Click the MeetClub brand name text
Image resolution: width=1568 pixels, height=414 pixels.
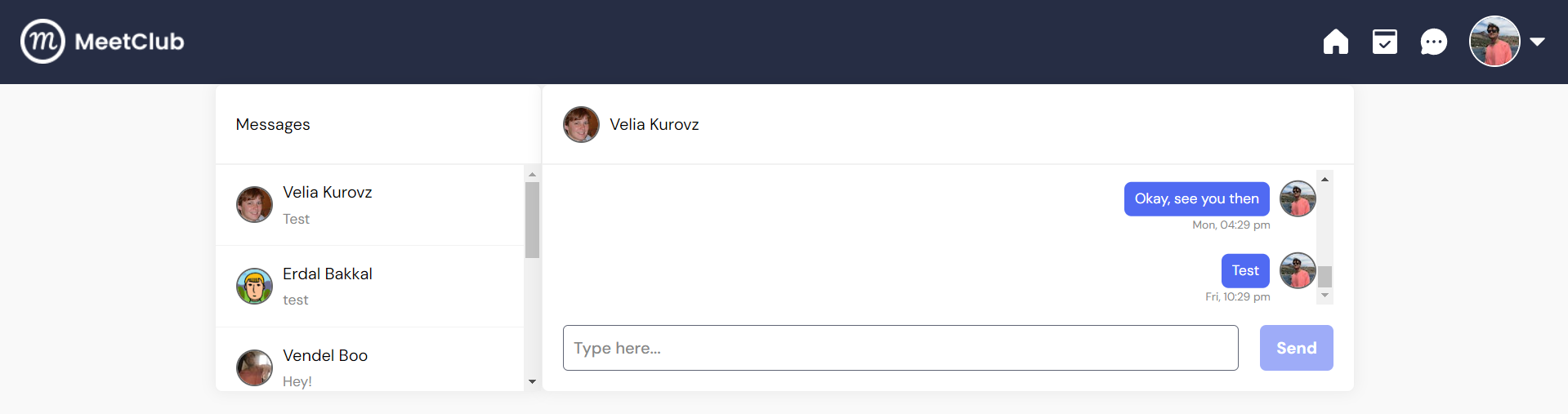(x=129, y=42)
